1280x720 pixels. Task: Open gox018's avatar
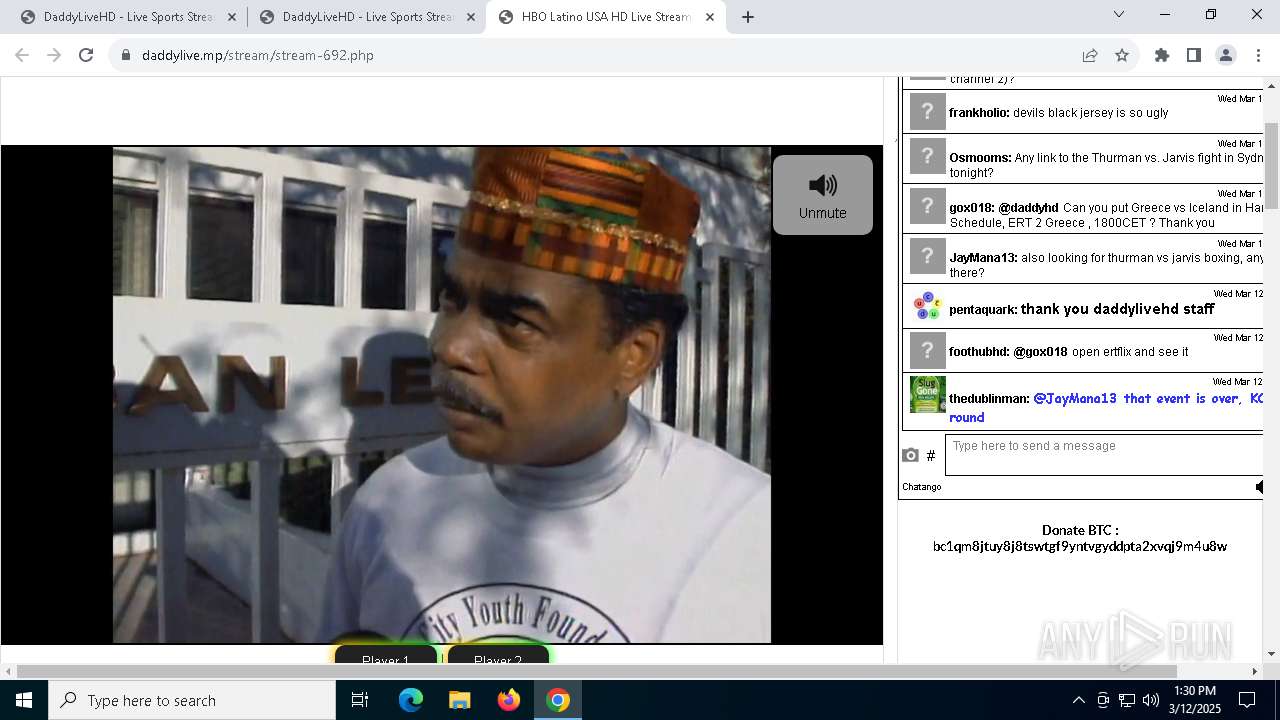[x=928, y=206]
